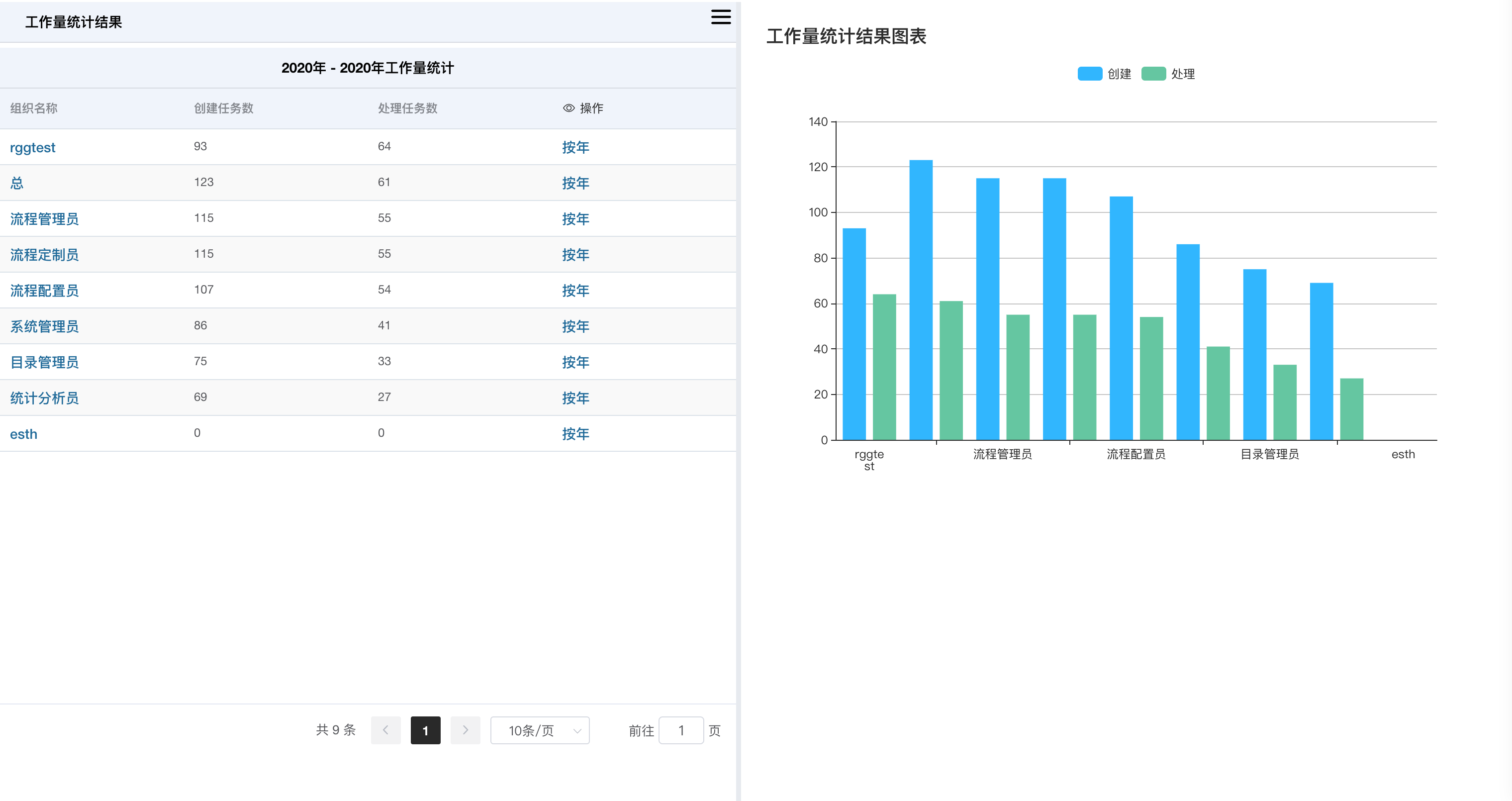Click 按年 for 系统管理员 row

point(575,326)
